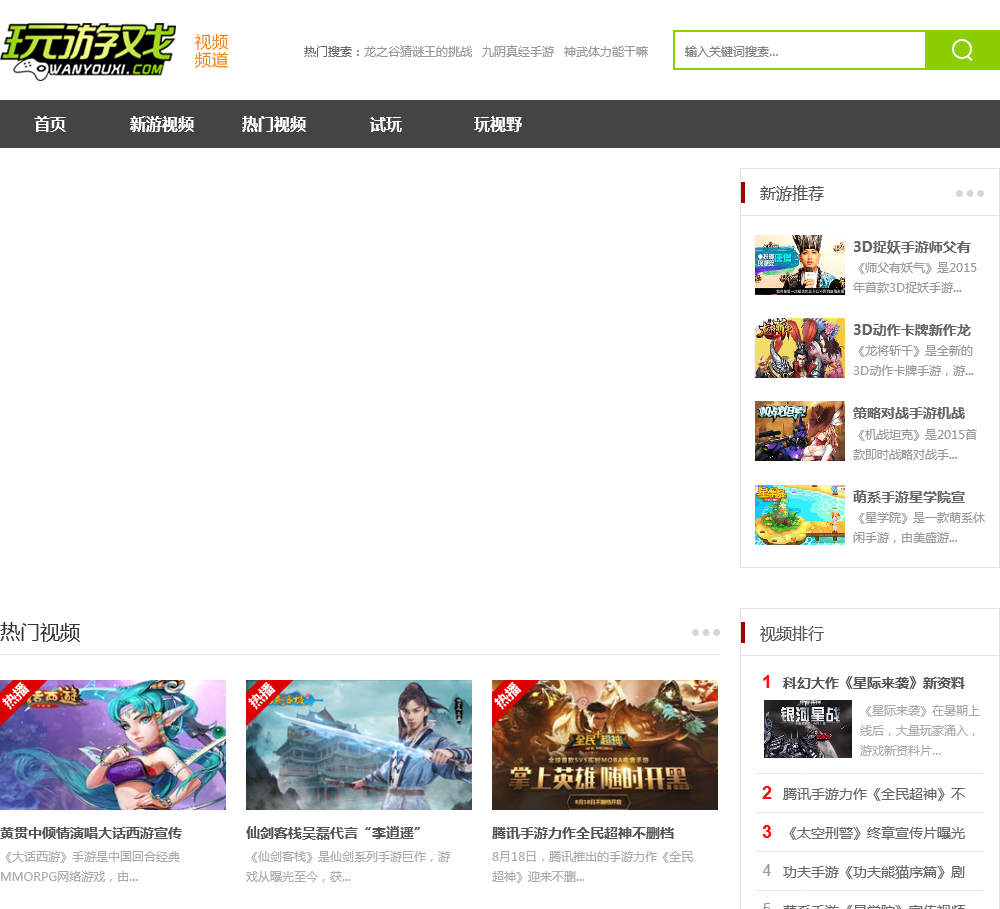Open the 仙剑客栈 video thumbnail
The height and width of the screenshot is (909, 1000).
click(359, 744)
